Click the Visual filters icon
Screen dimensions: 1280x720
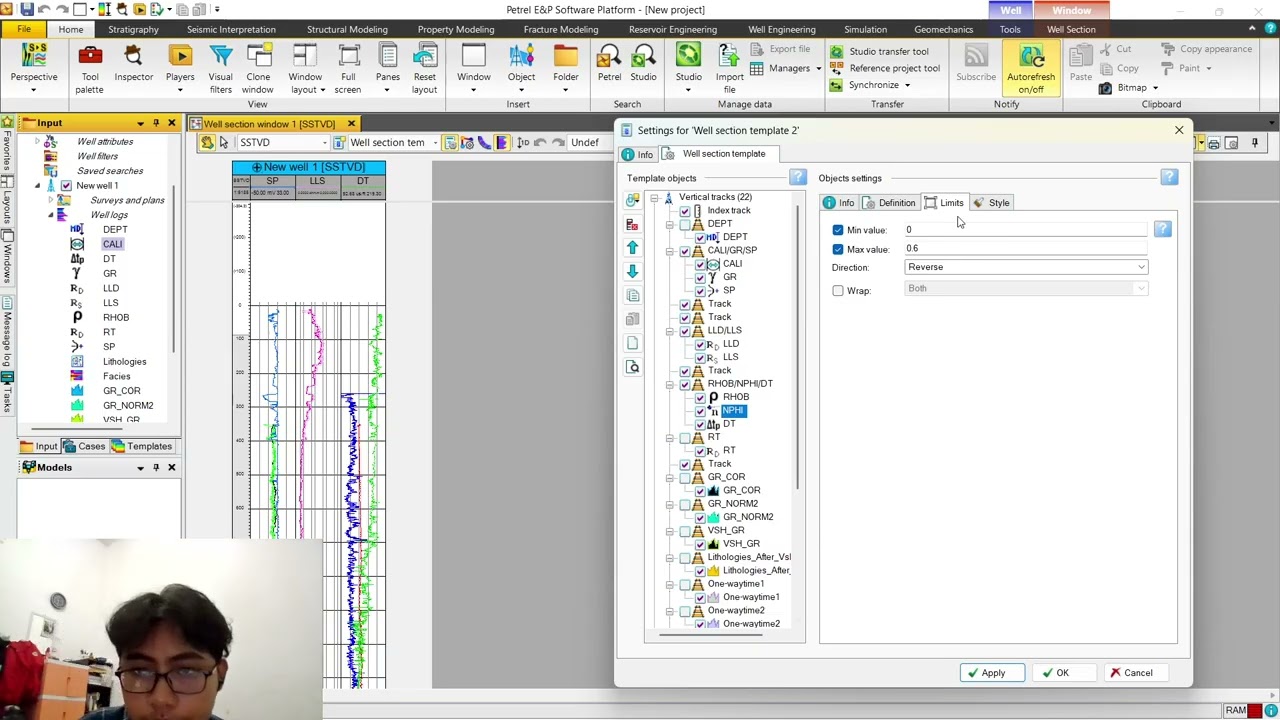(x=221, y=69)
